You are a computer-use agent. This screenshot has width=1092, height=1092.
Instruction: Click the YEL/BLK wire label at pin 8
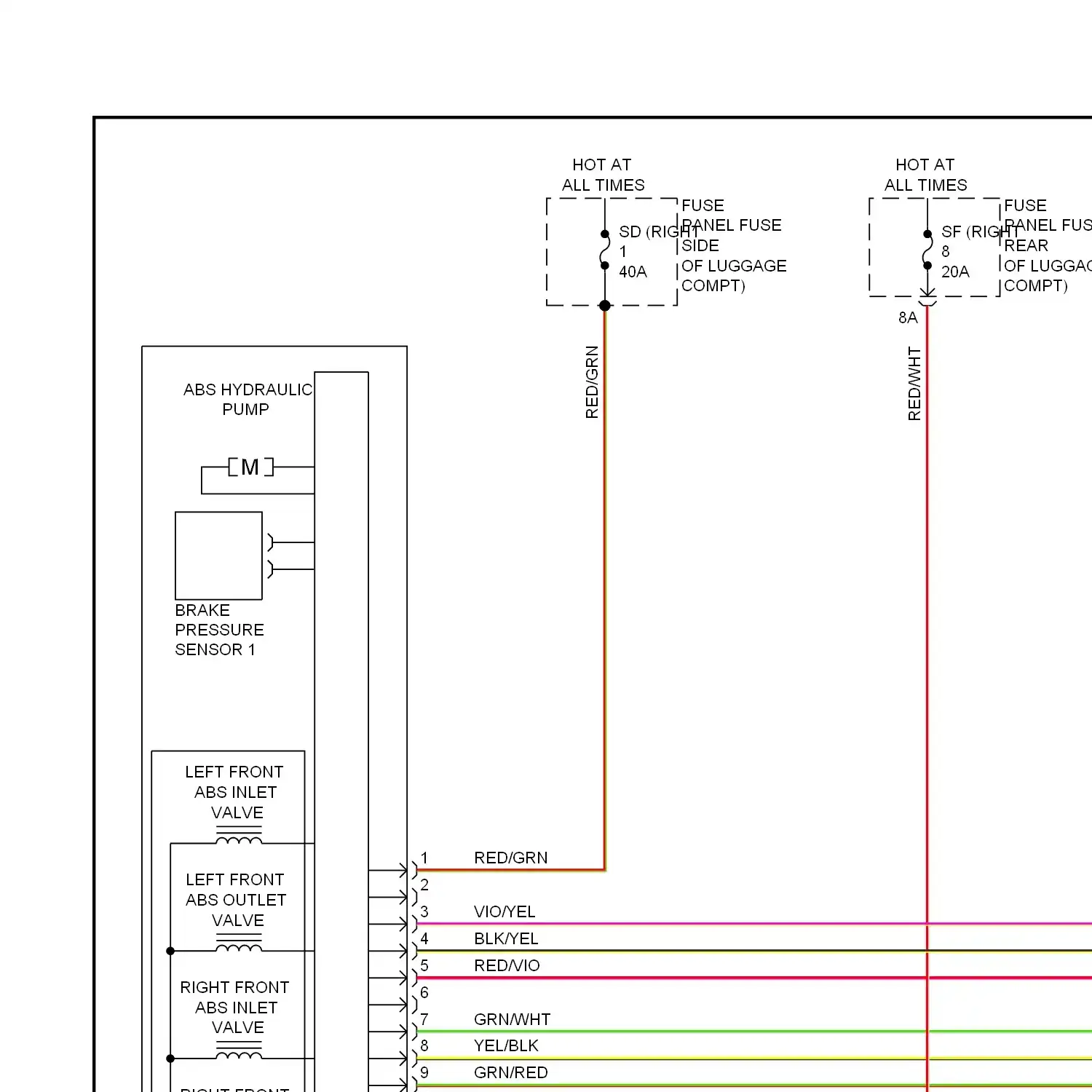(x=506, y=1045)
